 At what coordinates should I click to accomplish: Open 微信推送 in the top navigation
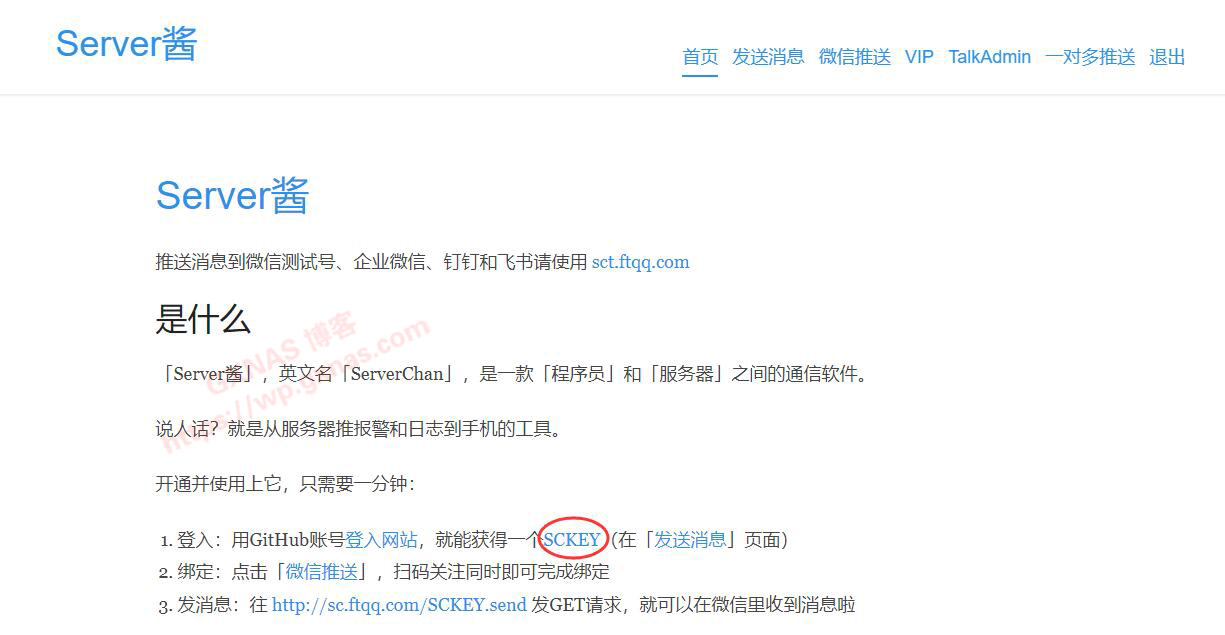[855, 57]
